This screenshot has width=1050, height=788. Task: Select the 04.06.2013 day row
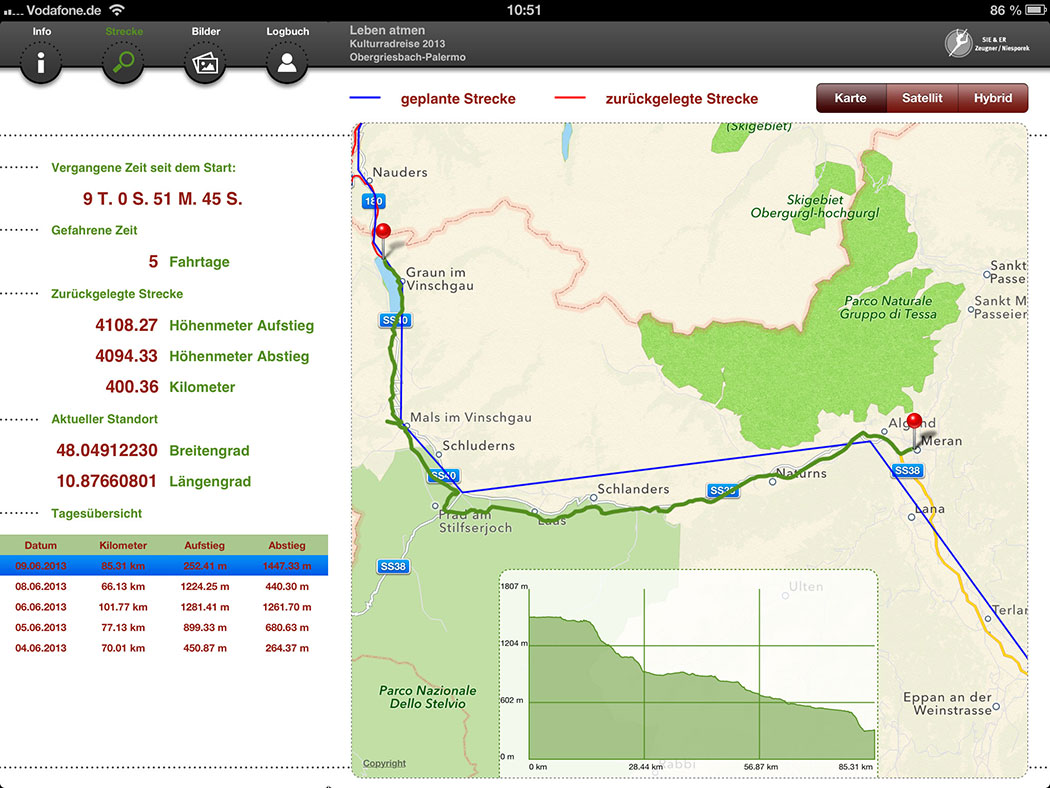point(164,648)
